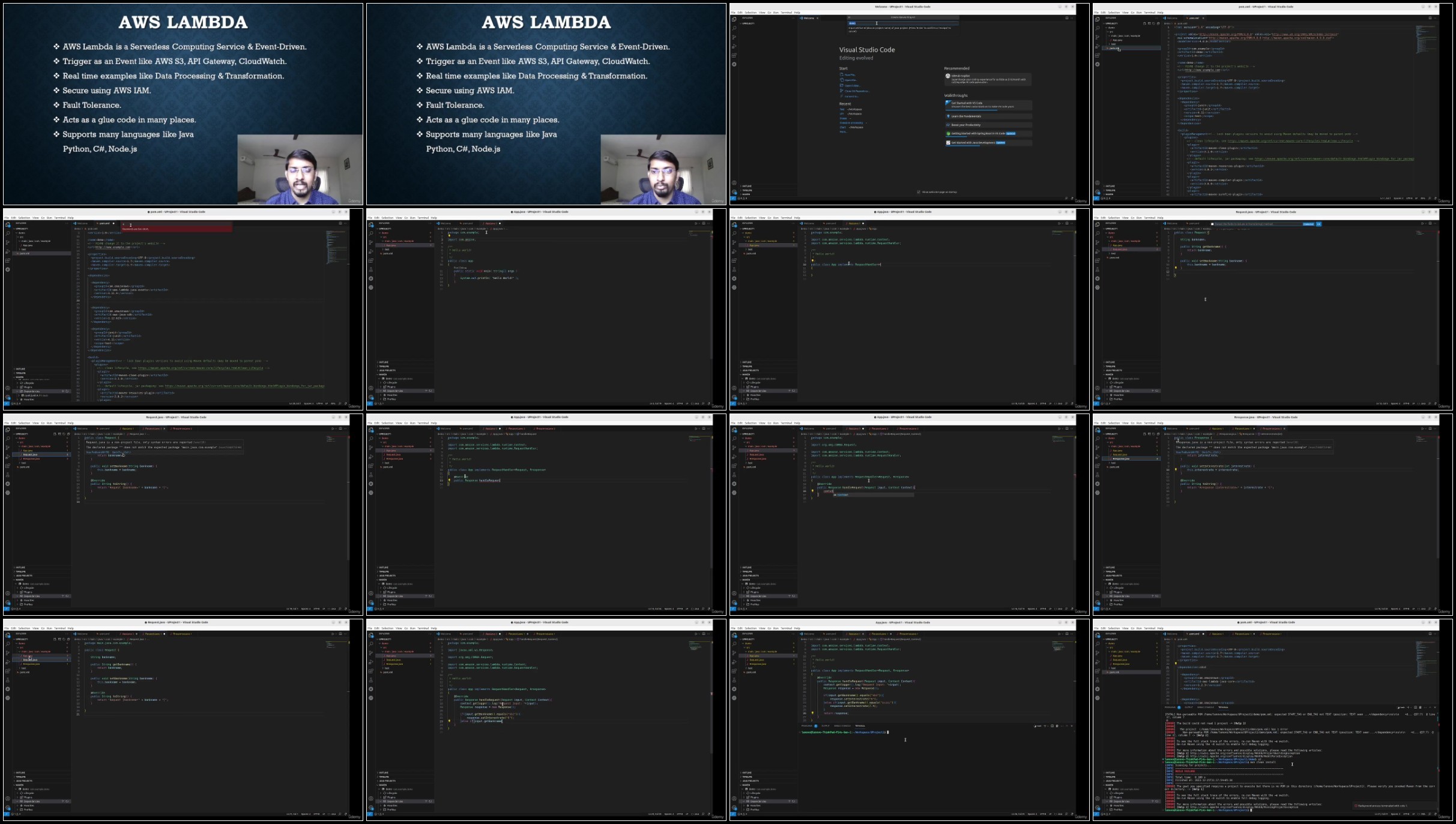The height and width of the screenshot is (824, 1456).
Task: Open Extensions icon in the Welcome page frame
Action: point(734,55)
